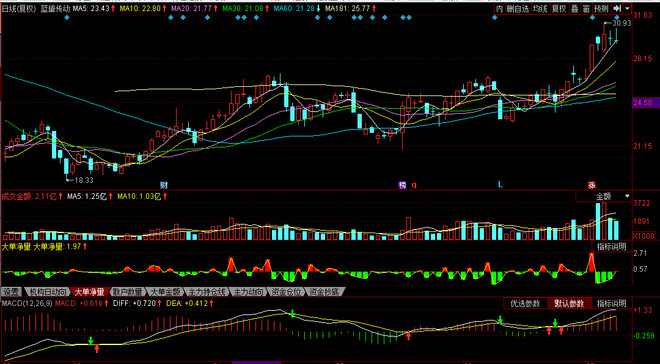Viewport: 660px width, 364px height.
Task: Click the 30.93 high price label
Action: [x=623, y=24]
